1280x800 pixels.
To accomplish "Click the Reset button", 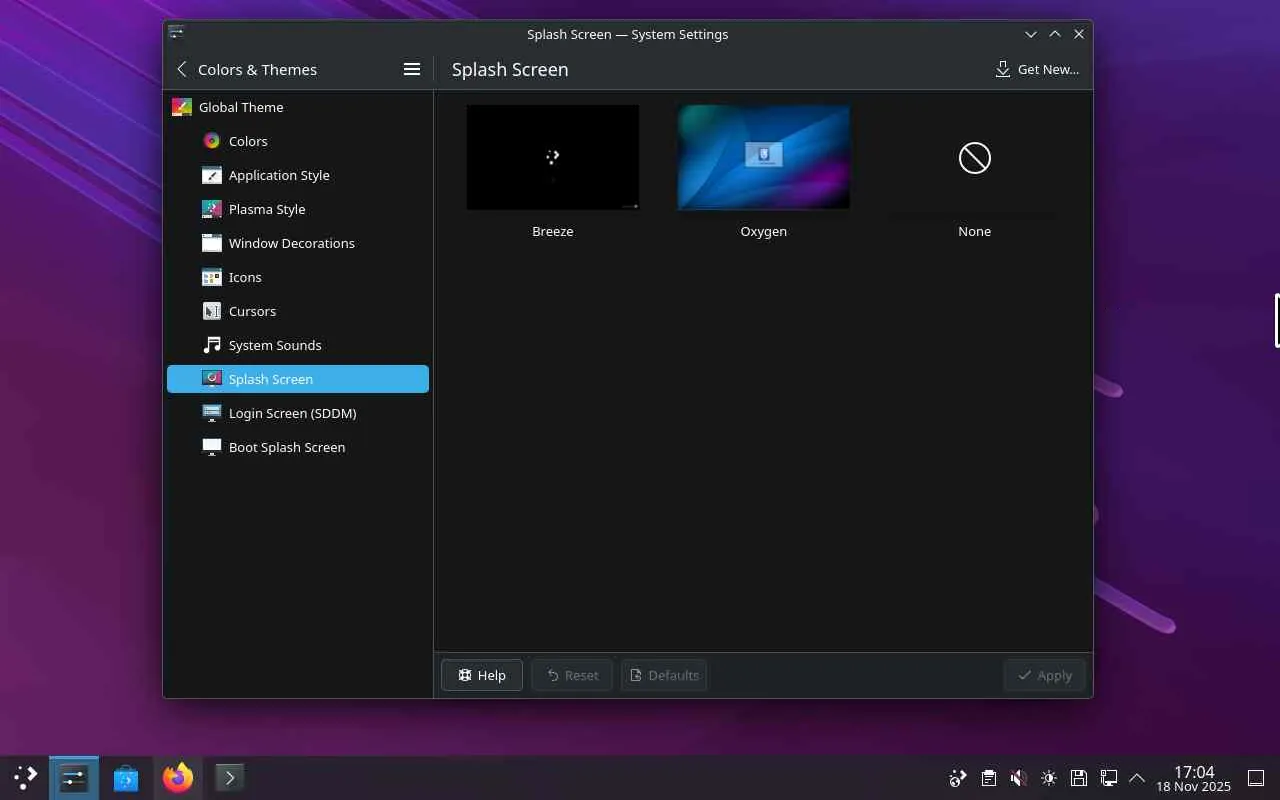I will [572, 675].
